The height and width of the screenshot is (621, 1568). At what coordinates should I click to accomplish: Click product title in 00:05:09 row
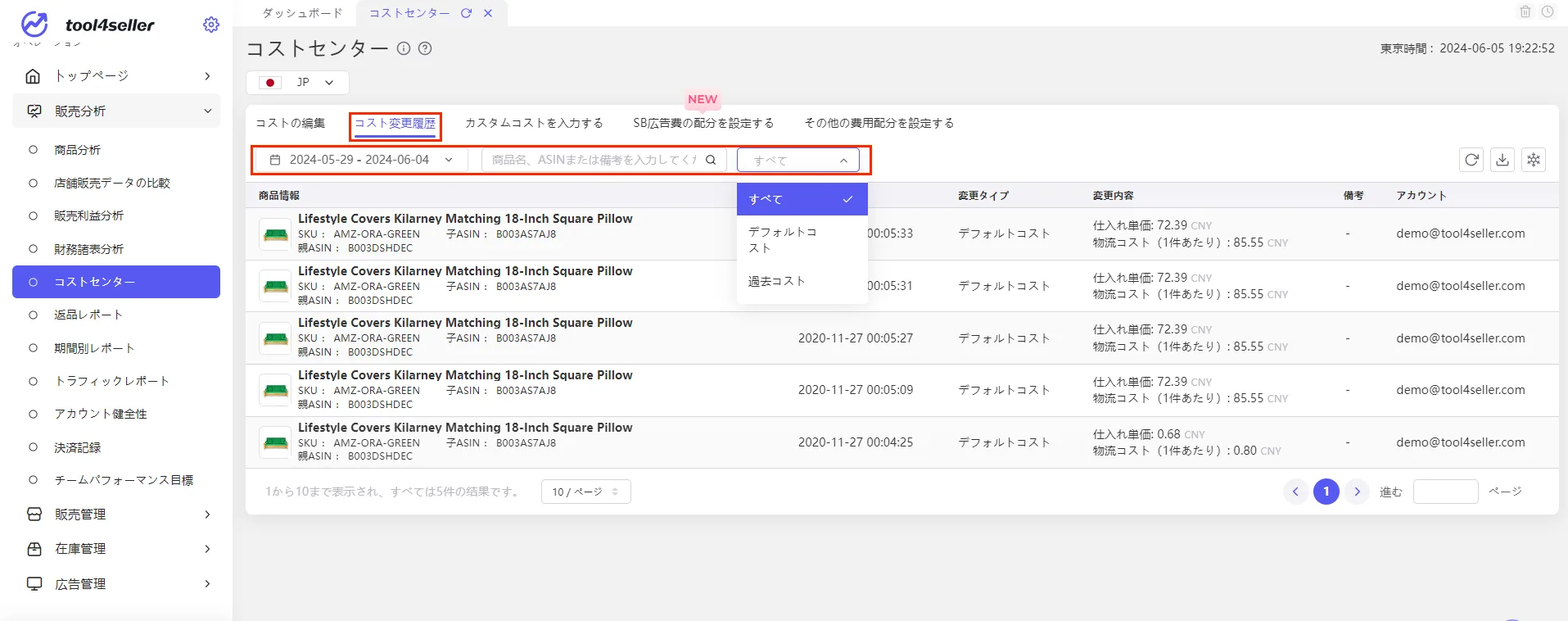(x=465, y=375)
